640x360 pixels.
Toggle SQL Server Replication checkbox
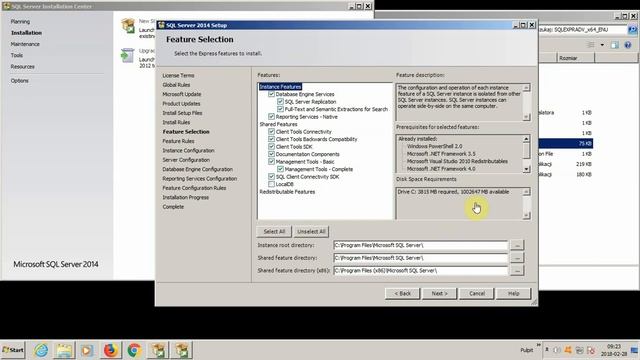(280, 102)
